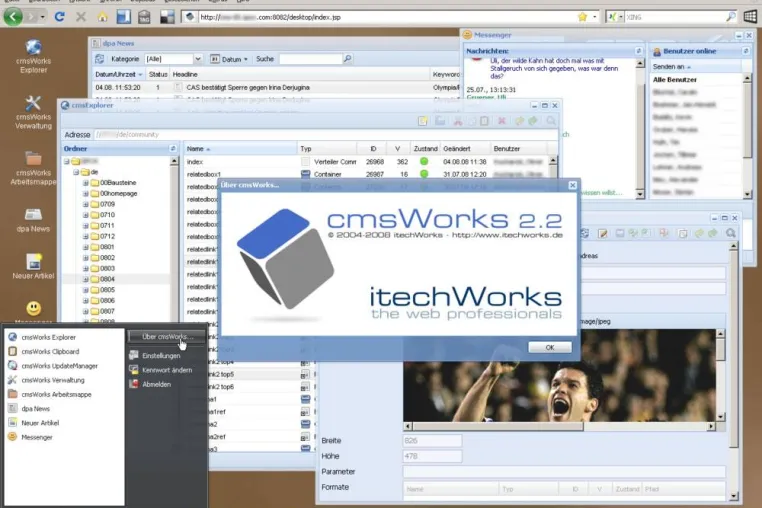Open dpa News desktop icon
This screenshot has height=508, width=762.
coord(33,220)
